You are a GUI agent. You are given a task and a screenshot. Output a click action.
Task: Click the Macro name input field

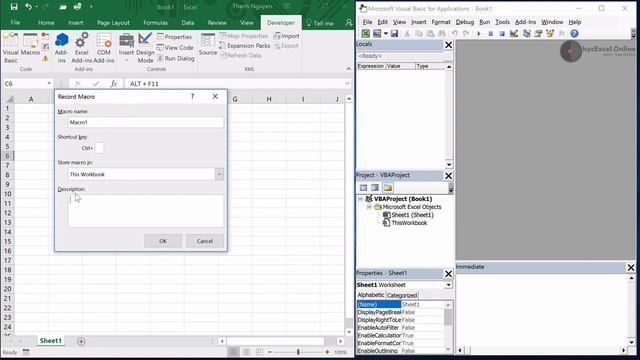pos(146,122)
